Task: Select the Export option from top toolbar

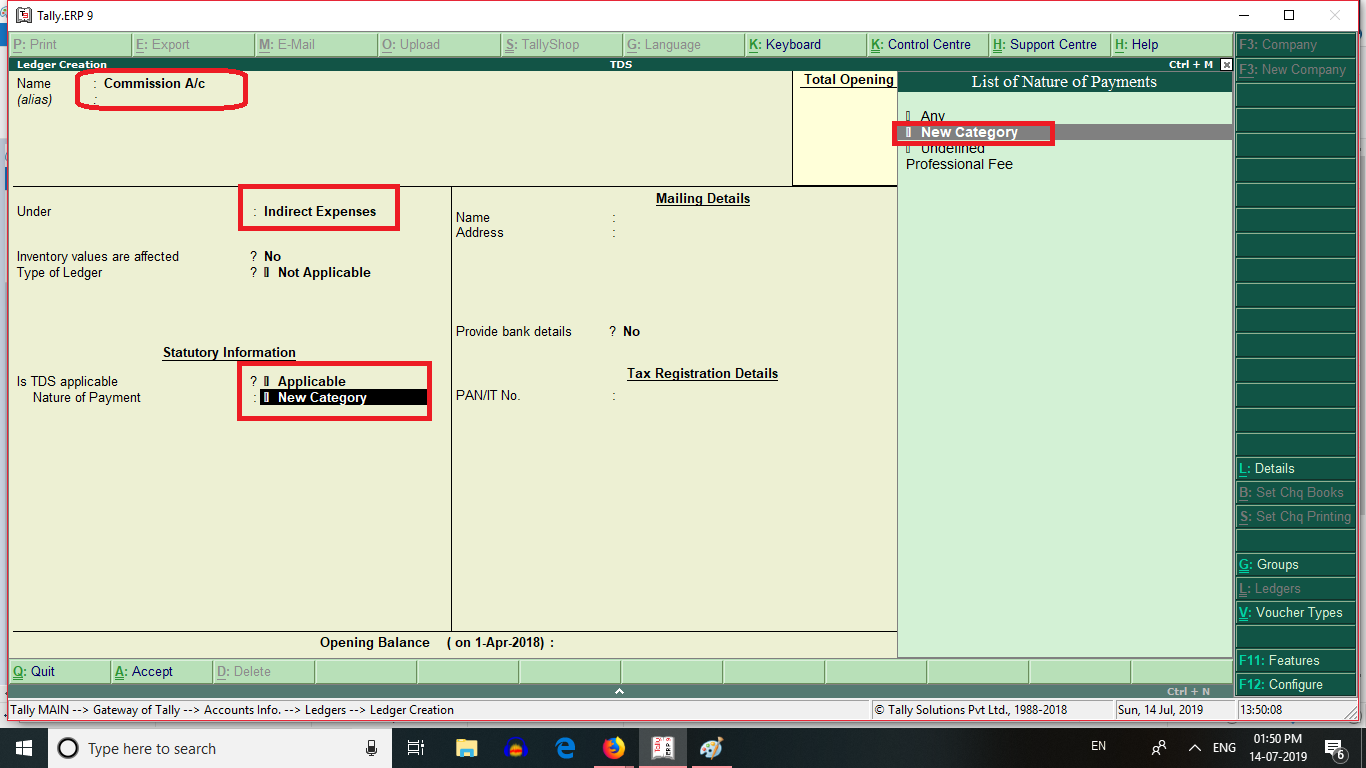Action: tap(165, 44)
